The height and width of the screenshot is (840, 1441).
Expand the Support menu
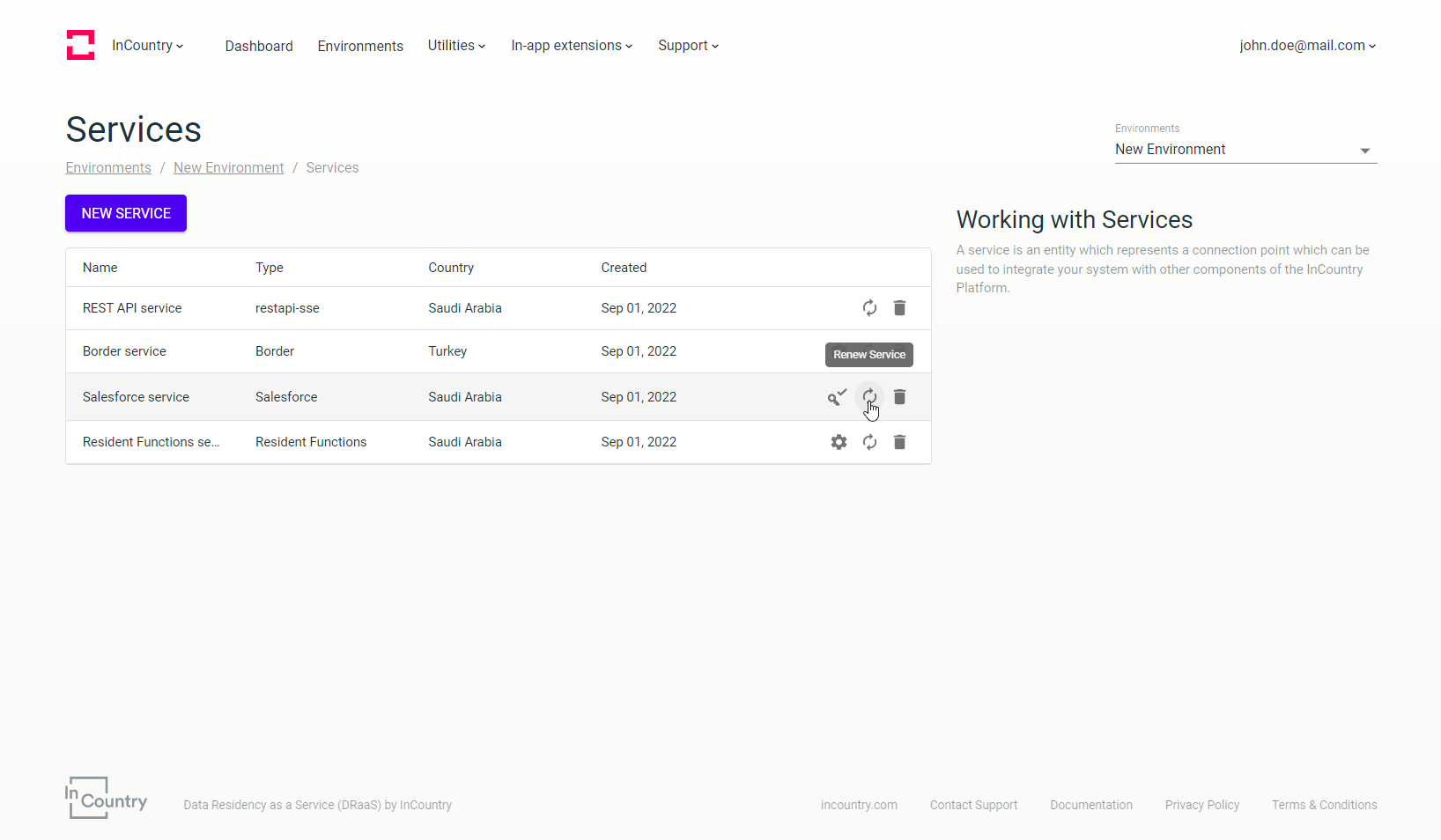(x=688, y=46)
